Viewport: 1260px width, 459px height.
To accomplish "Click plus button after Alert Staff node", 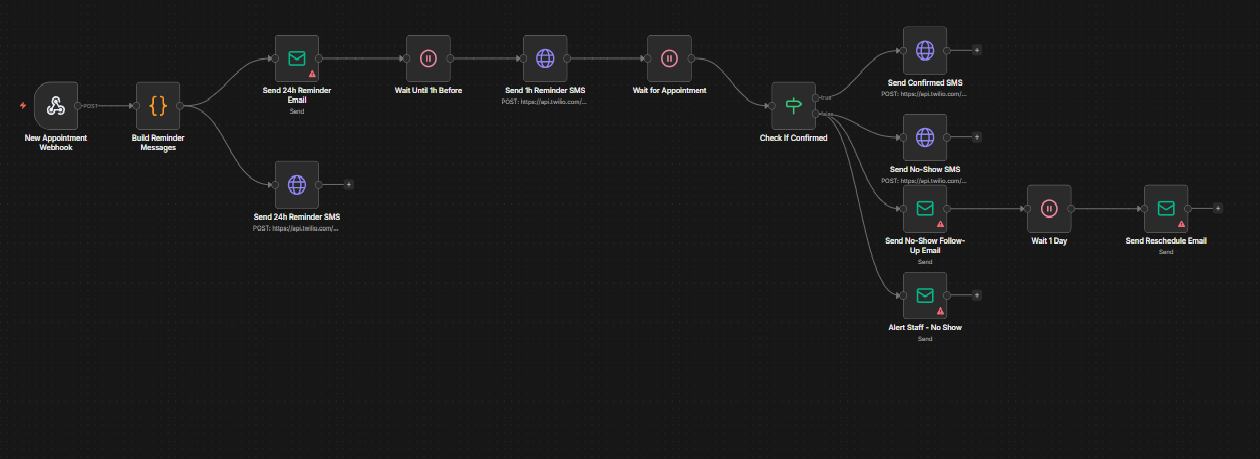I will [977, 296].
